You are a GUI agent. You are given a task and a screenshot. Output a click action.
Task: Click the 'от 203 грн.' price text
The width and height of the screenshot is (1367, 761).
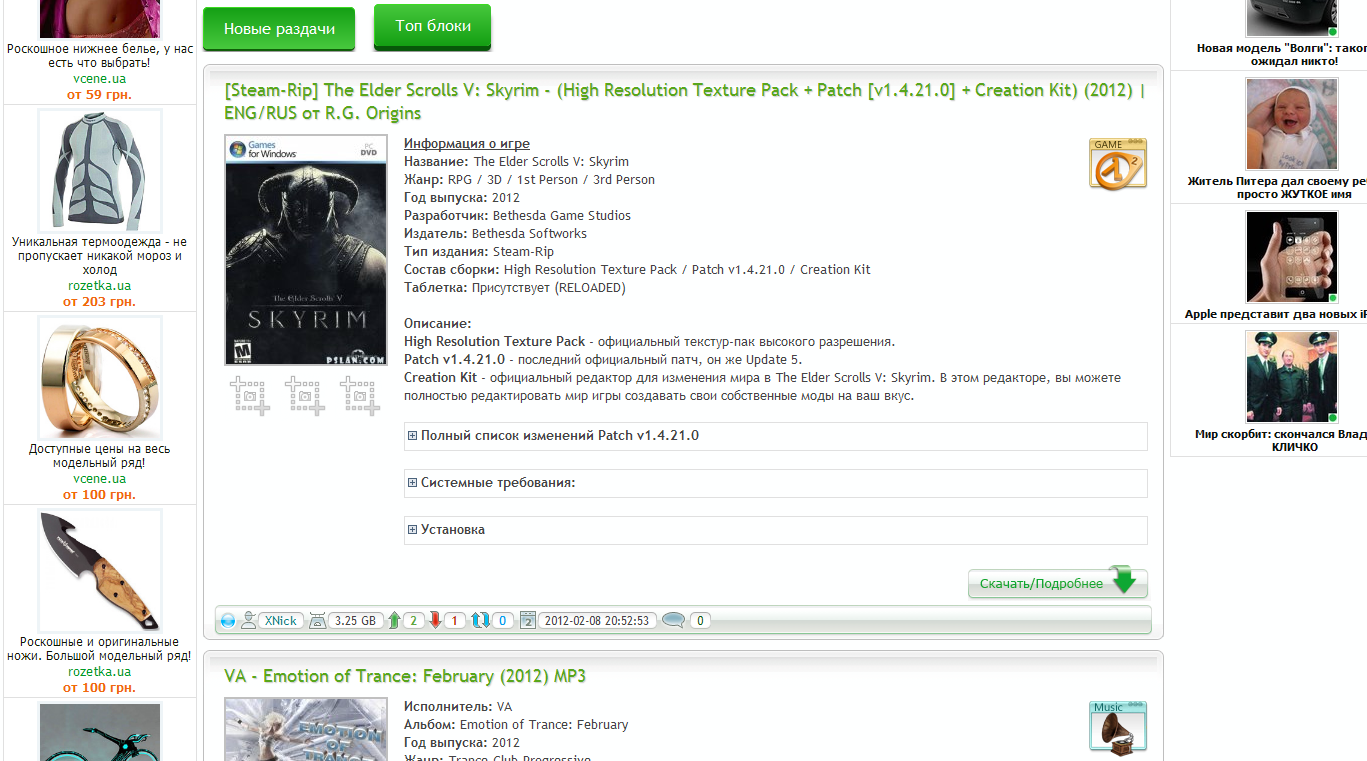pyautogui.click(x=99, y=301)
